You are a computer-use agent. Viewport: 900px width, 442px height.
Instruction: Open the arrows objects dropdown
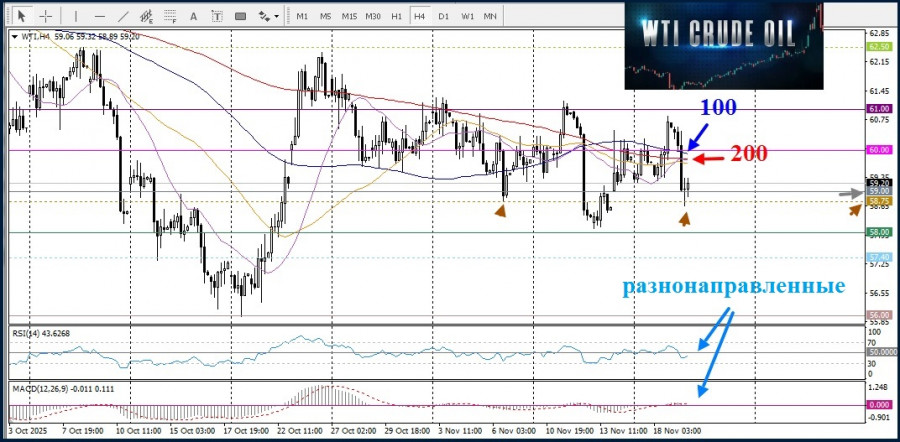tap(268, 16)
